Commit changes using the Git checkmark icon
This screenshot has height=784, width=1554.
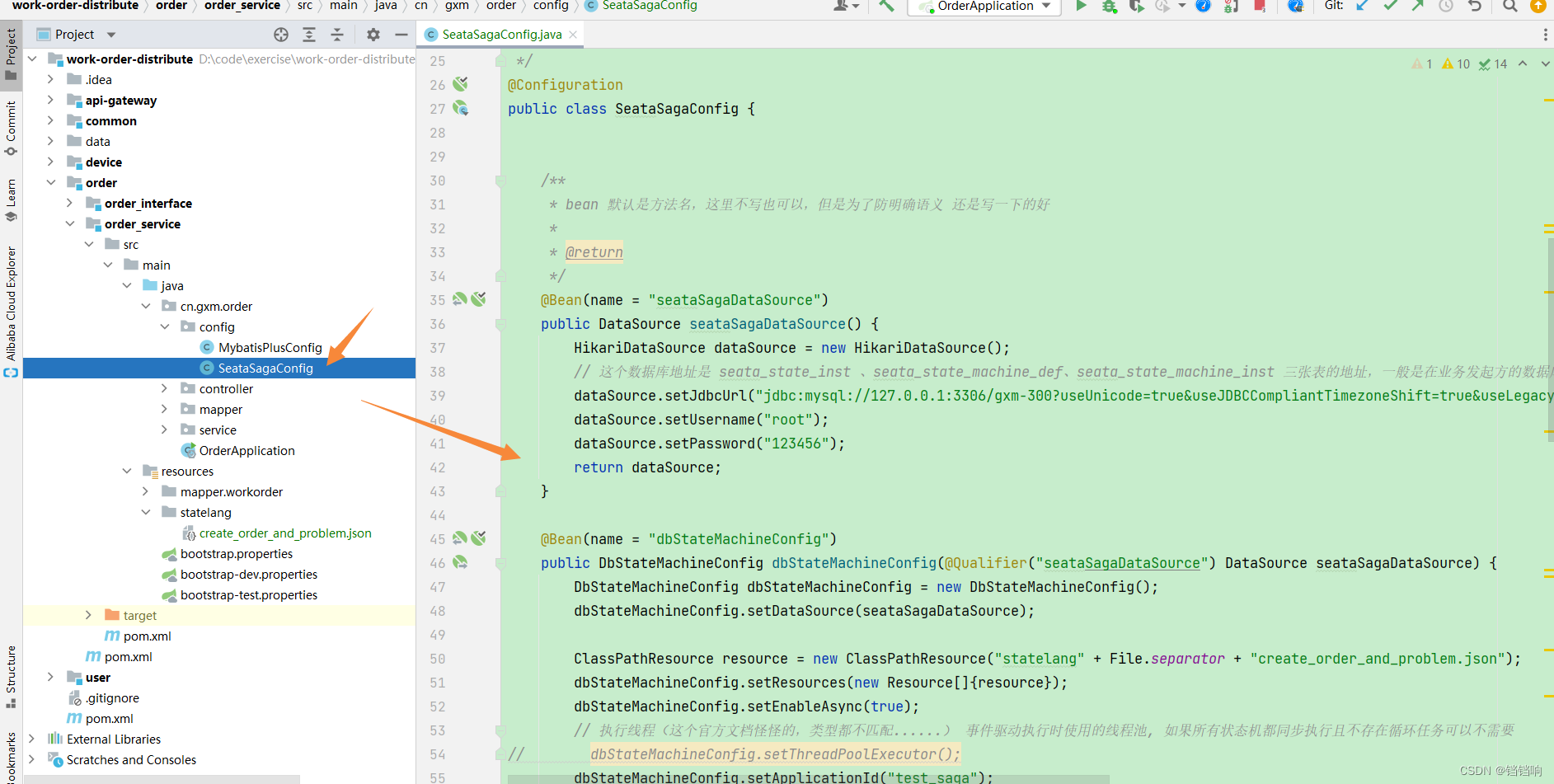tap(1391, 6)
